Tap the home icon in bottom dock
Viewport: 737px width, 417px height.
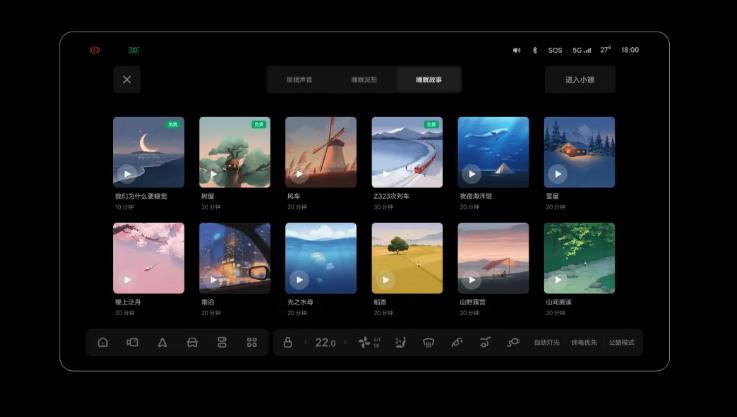click(x=103, y=342)
